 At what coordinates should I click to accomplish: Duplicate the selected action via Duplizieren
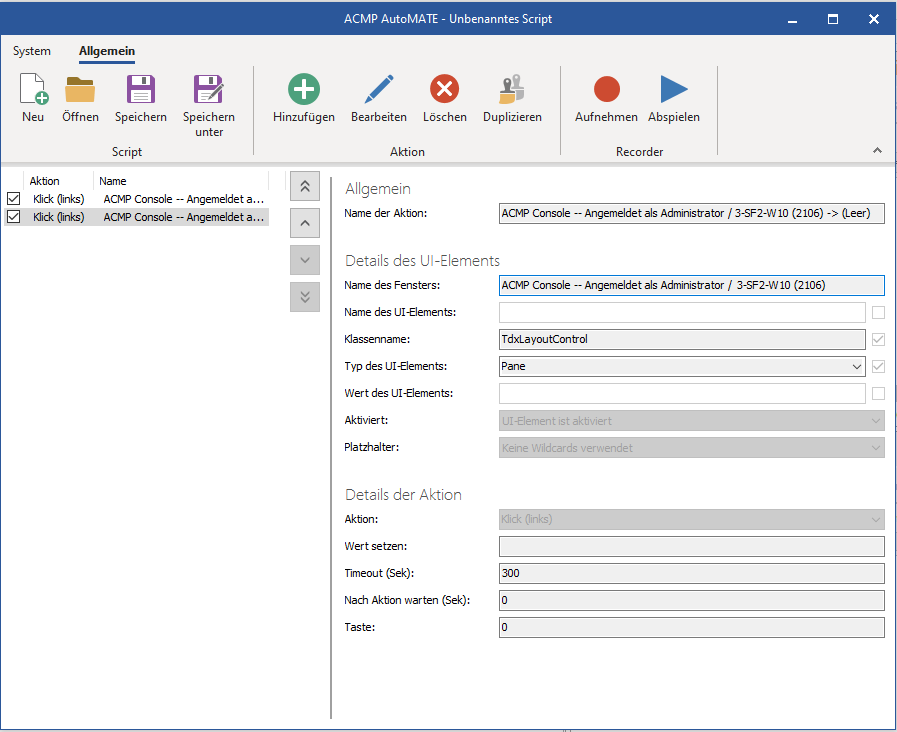pos(511,97)
